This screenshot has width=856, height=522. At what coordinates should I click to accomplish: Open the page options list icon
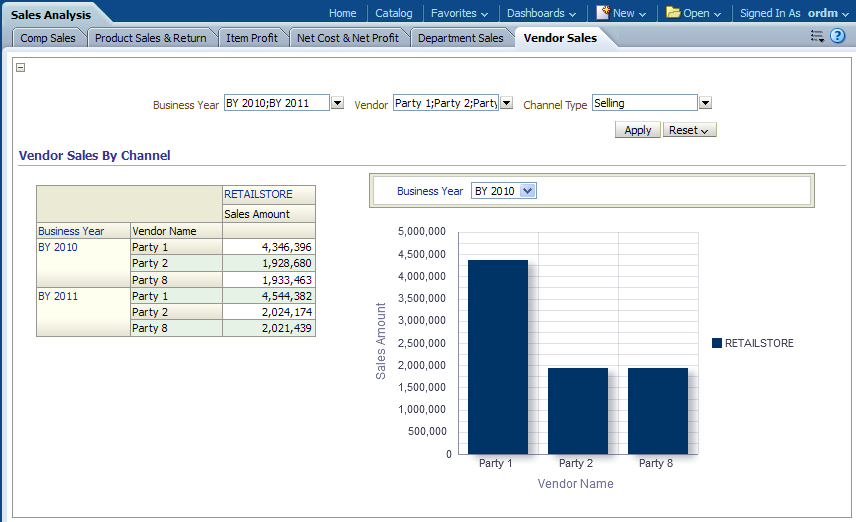(817, 36)
